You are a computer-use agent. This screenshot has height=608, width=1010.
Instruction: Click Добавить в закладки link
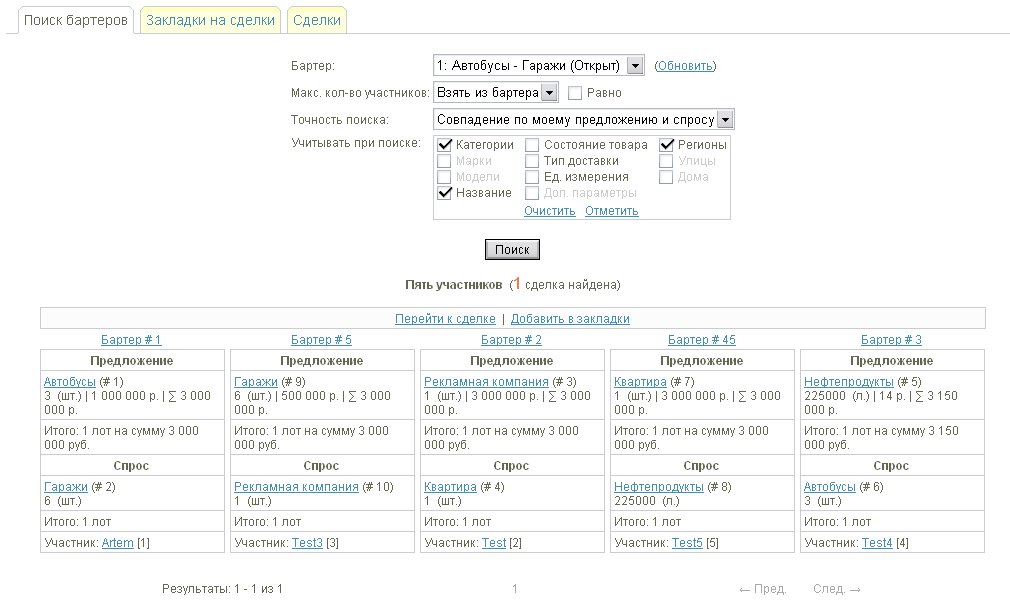tap(570, 319)
